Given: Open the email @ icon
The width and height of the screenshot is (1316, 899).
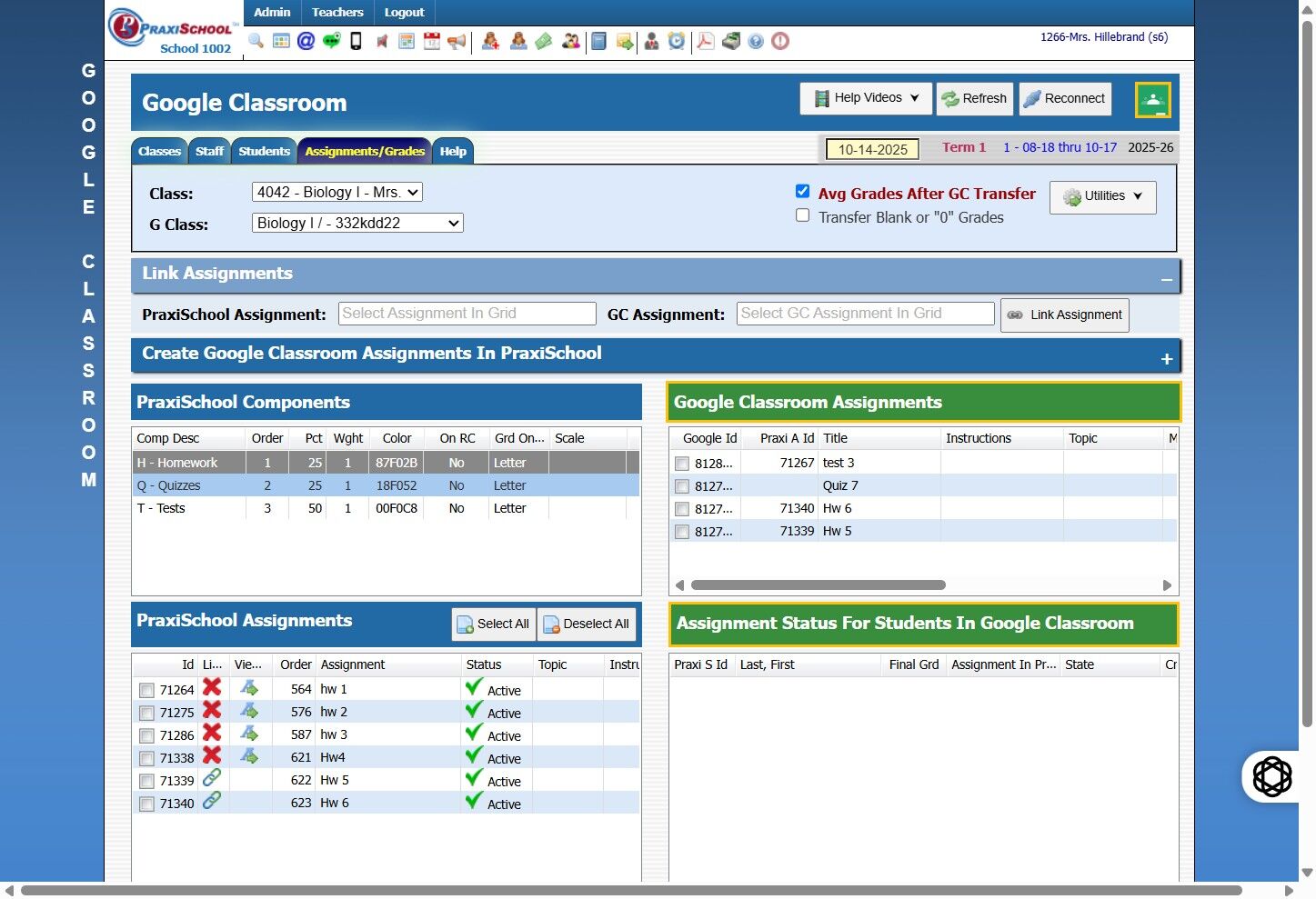Looking at the screenshot, I should click(306, 41).
